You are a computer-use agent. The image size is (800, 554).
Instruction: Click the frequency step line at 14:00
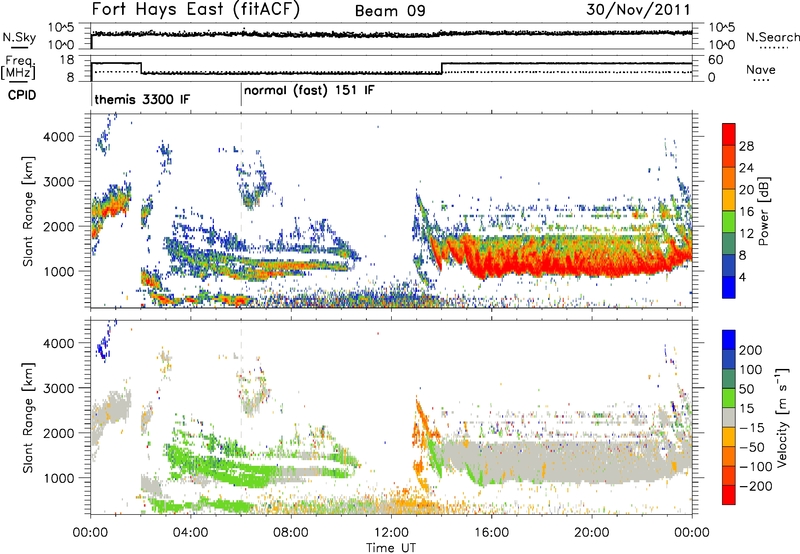pyautogui.click(x=442, y=68)
